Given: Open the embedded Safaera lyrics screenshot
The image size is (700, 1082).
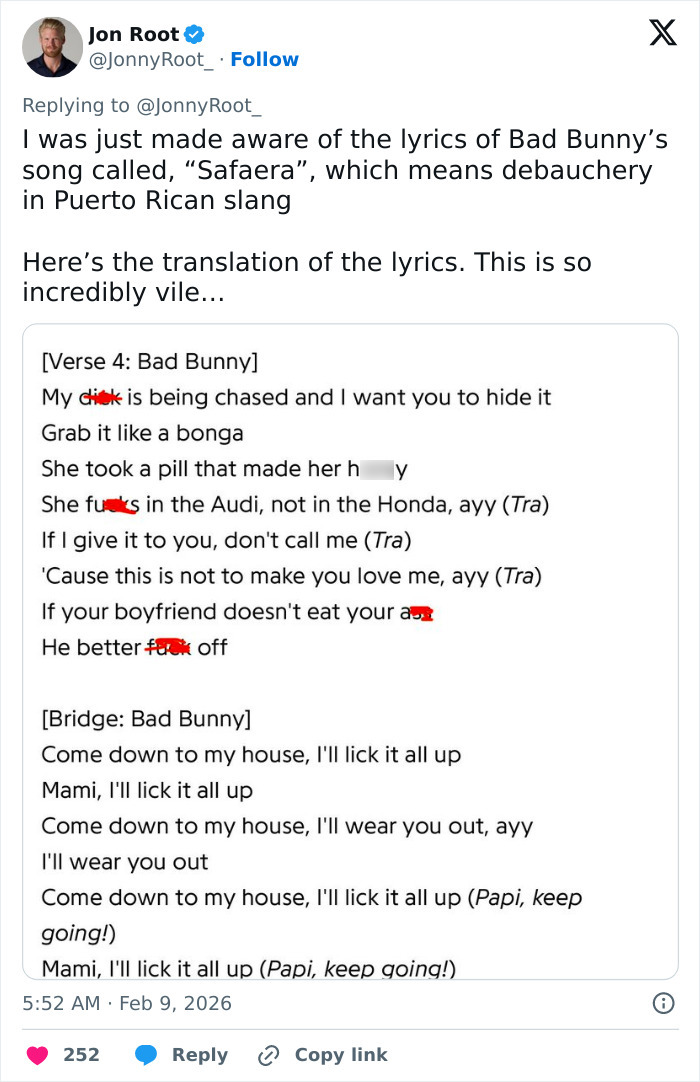Looking at the screenshot, I should point(350,650).
